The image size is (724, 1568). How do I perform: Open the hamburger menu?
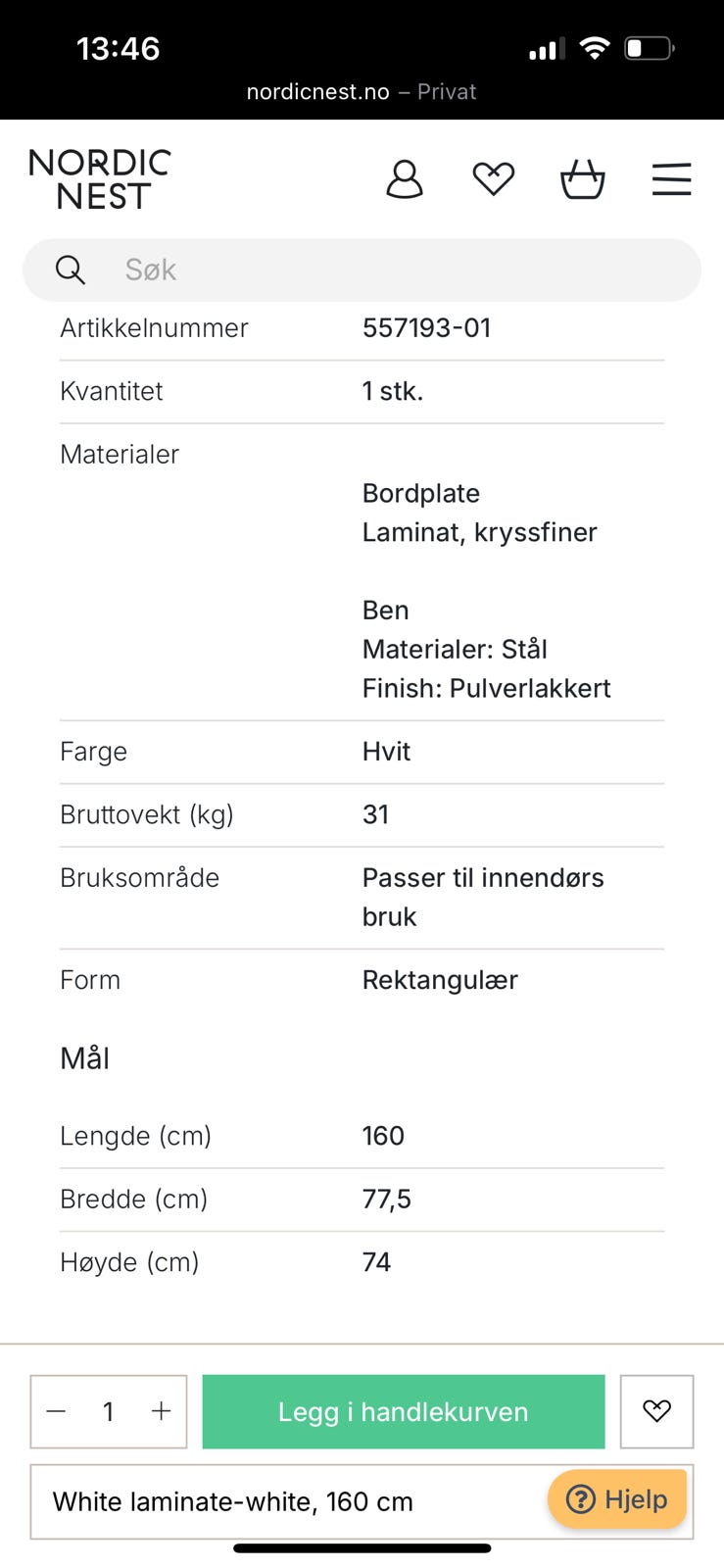[x=672, y=179]
